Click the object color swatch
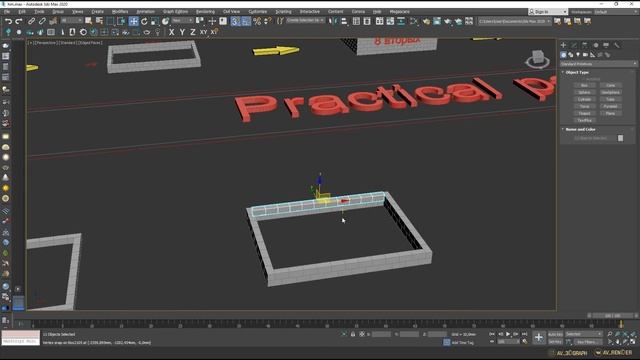 620,138
